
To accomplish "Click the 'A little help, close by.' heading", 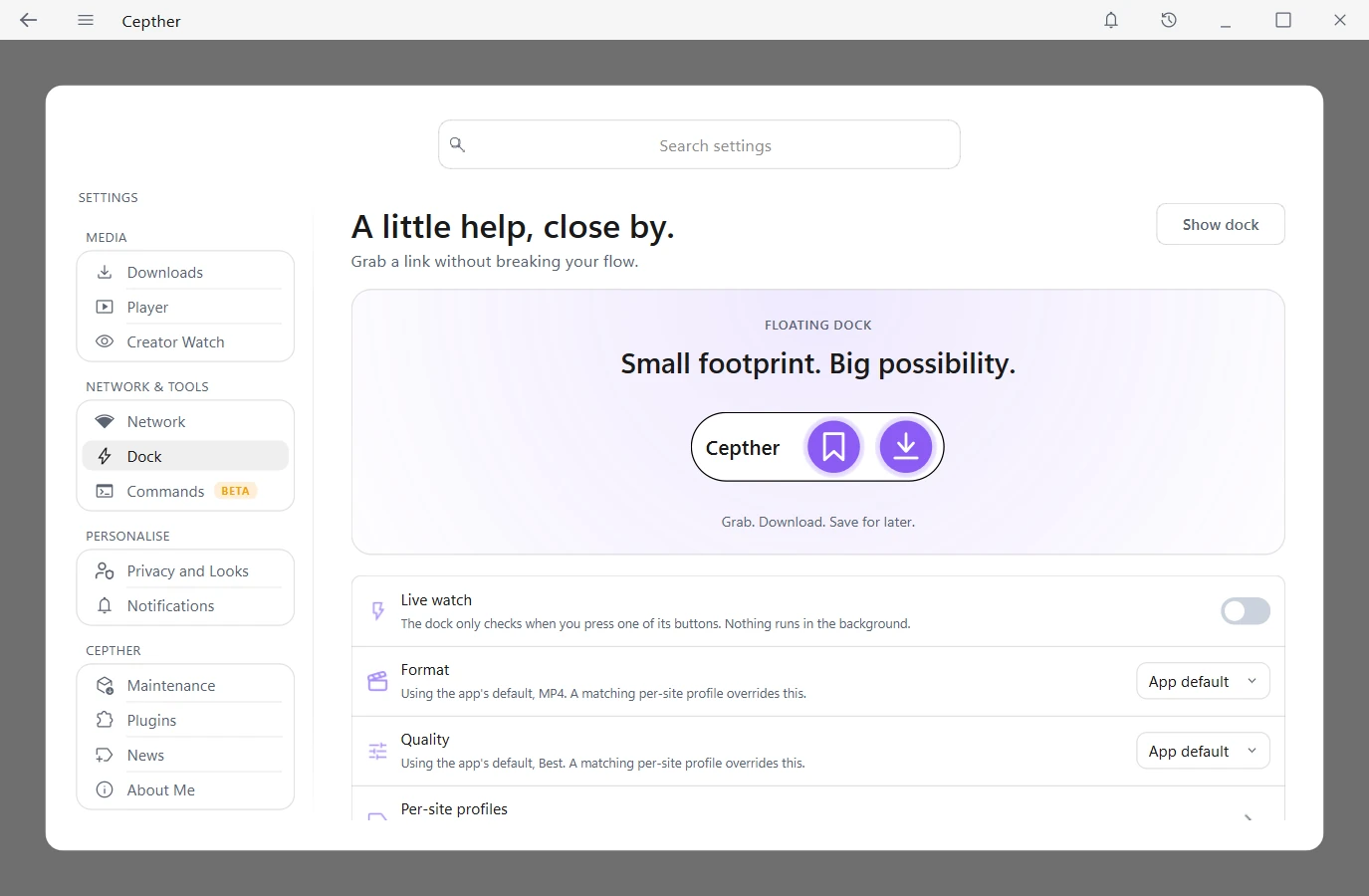I will [513, 227].
